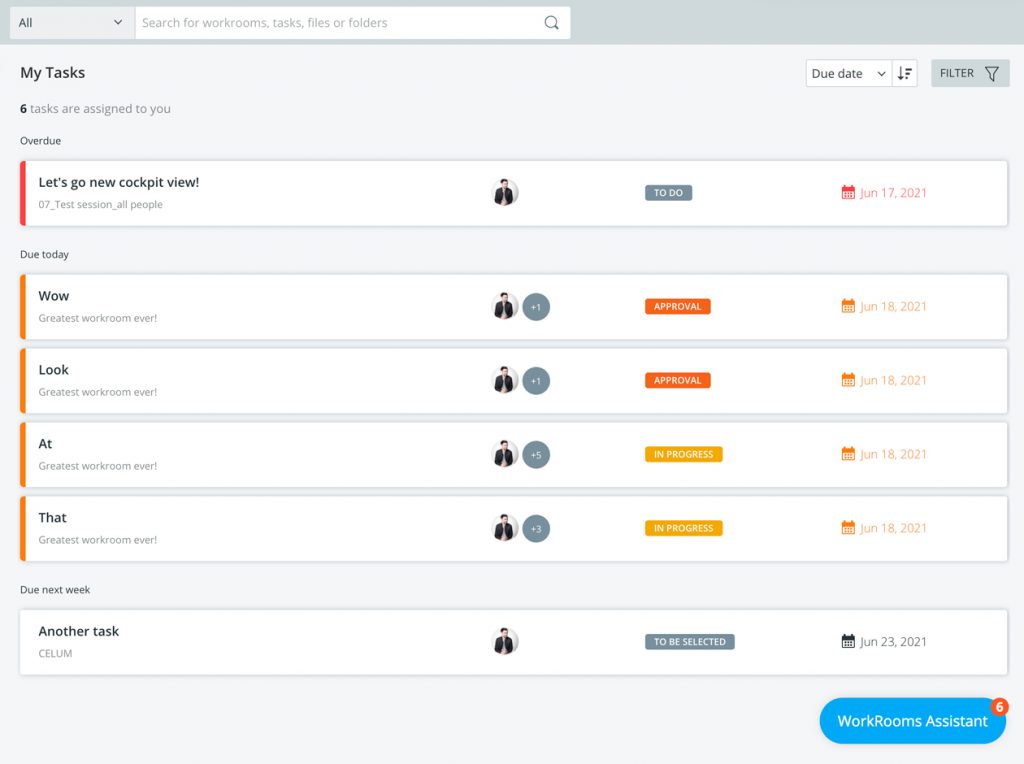Click the magnifier search icon
1024x764 pixels.
click(x=551, y=23)
